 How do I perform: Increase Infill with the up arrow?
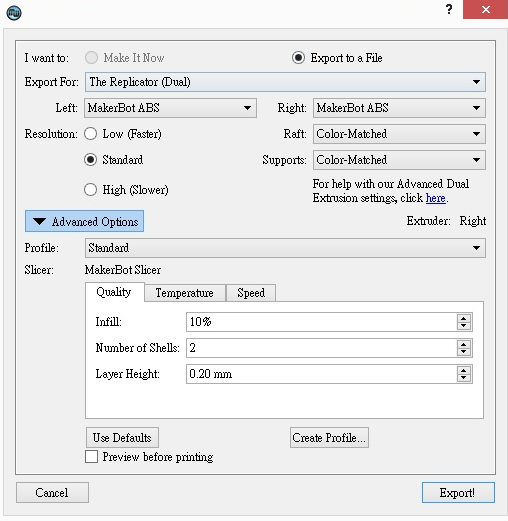[464, 318]
